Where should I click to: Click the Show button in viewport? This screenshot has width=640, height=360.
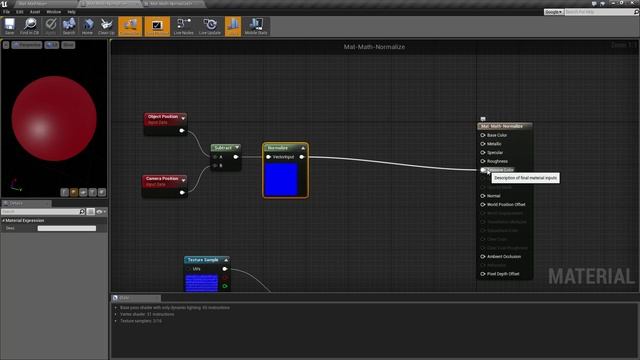pyautogui.click(x=68, y=45)
